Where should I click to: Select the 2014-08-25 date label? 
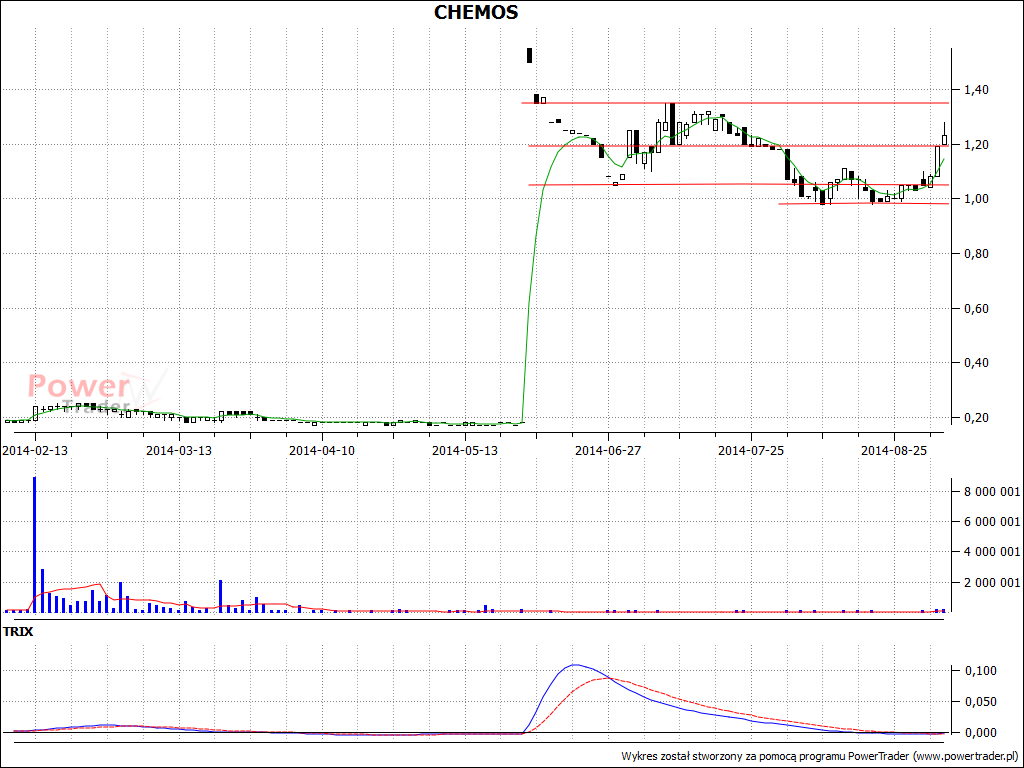893,451
